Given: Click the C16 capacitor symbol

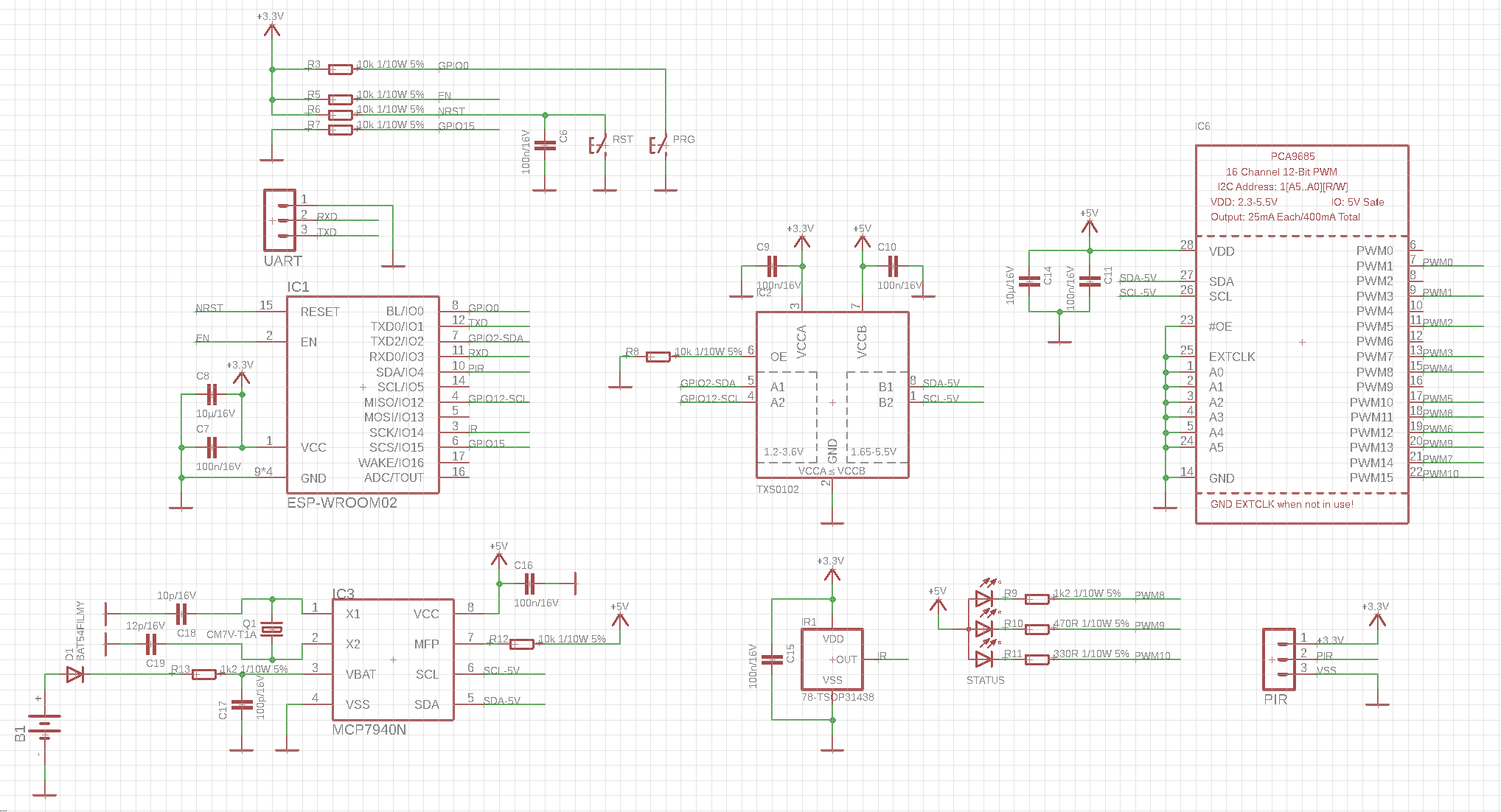Looking at the screenshot, I should point(529,584).
